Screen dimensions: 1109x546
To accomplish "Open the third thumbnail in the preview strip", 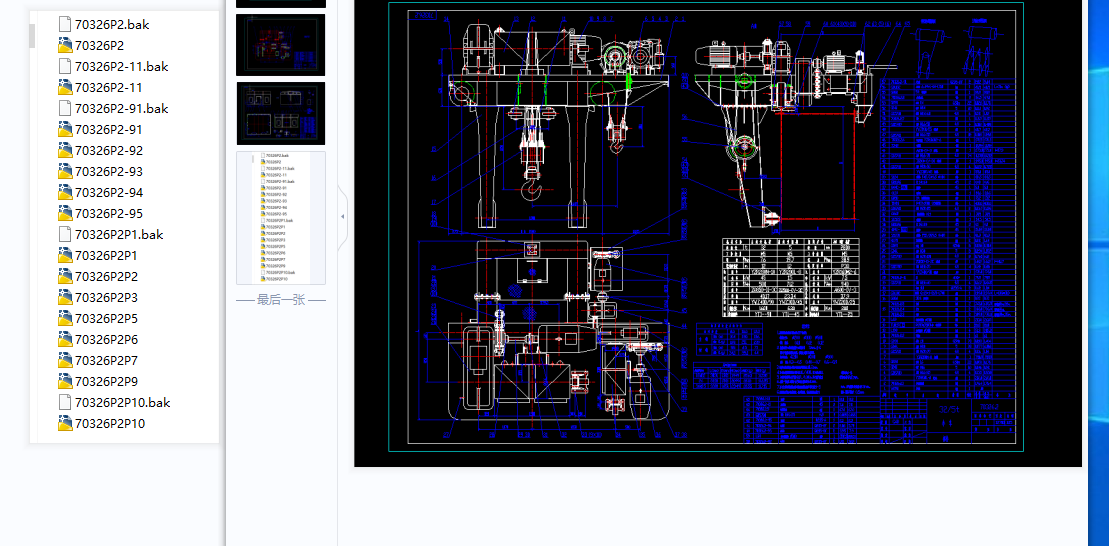I will 281,113.
